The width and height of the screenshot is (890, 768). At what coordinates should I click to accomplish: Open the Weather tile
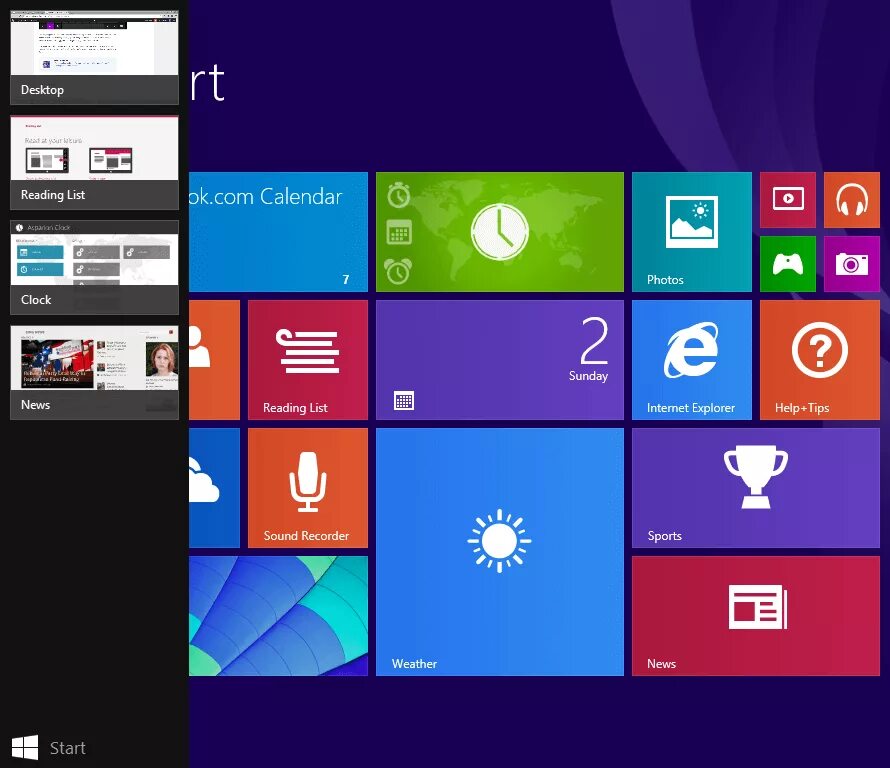click(499, 552)
